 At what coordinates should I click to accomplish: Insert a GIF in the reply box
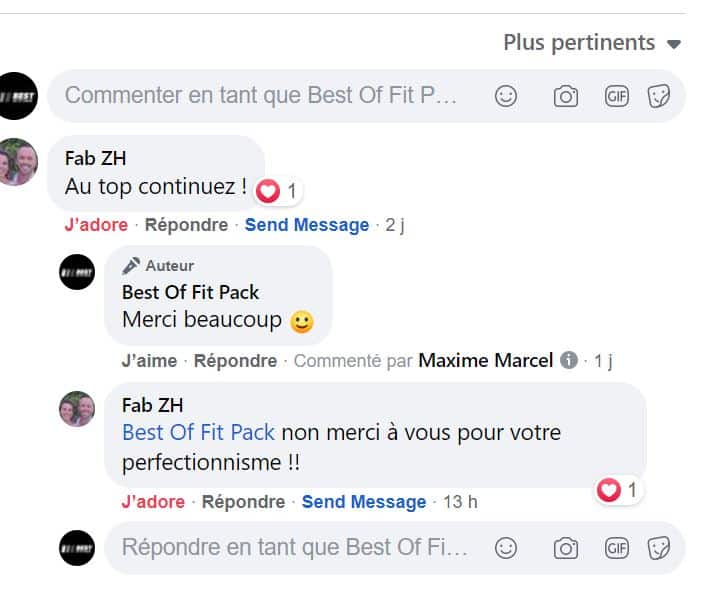pyautogui.click(x=617, y=548)
